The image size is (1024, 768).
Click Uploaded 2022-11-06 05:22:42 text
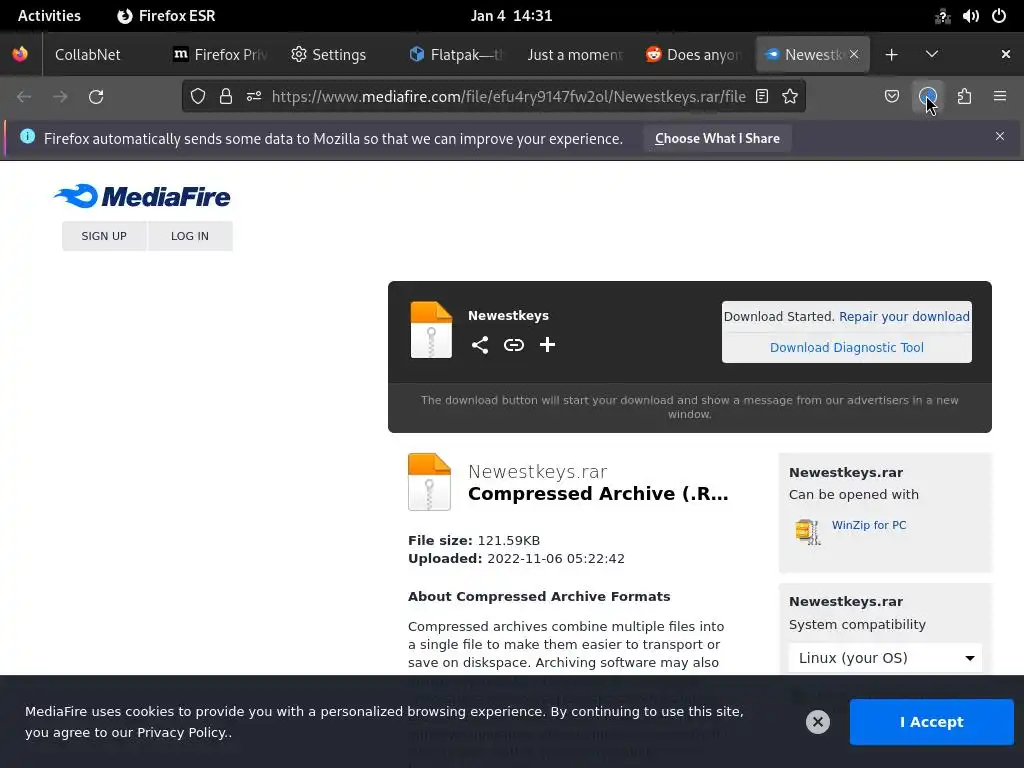[517, 558]
